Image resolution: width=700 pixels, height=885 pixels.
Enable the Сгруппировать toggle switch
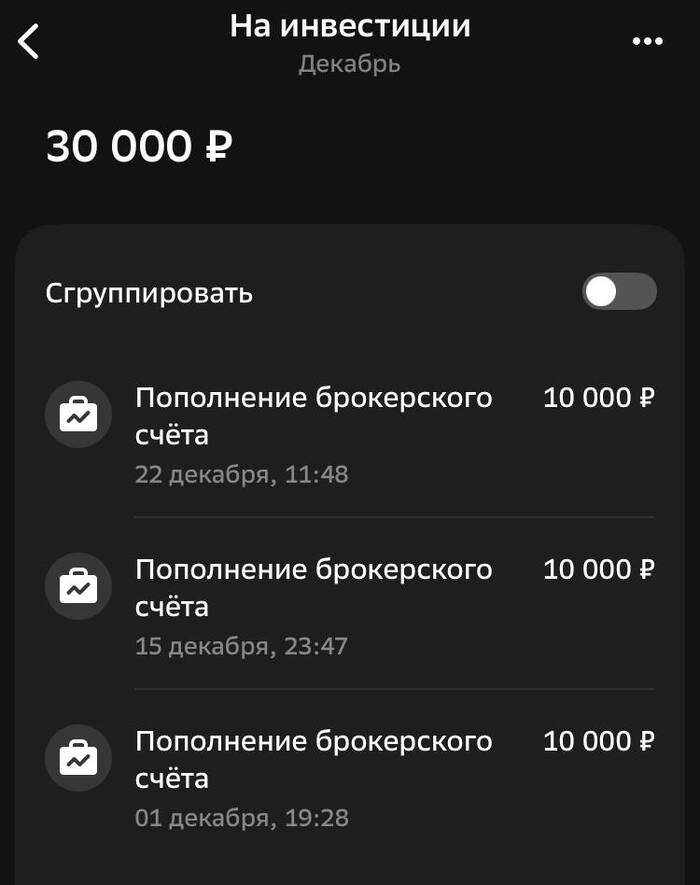pos(619,292)
